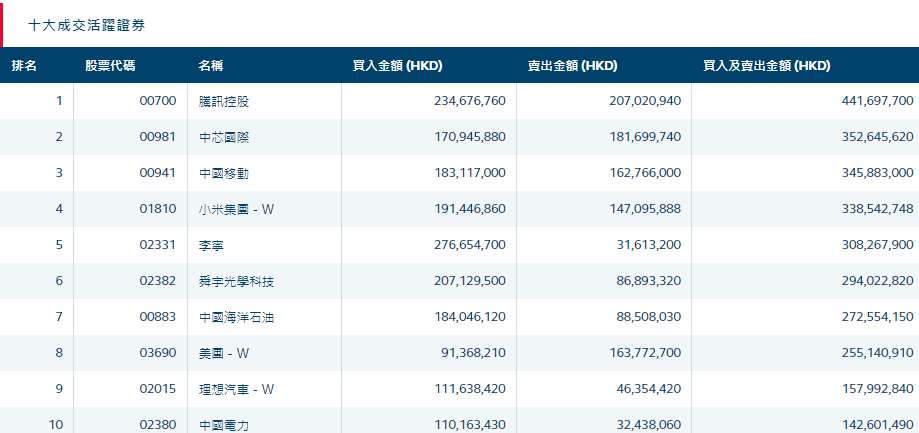The width and height of the screenshot is (919, 433).
Task: Click total amount 157,992,840
Action: tap(877, 388)
